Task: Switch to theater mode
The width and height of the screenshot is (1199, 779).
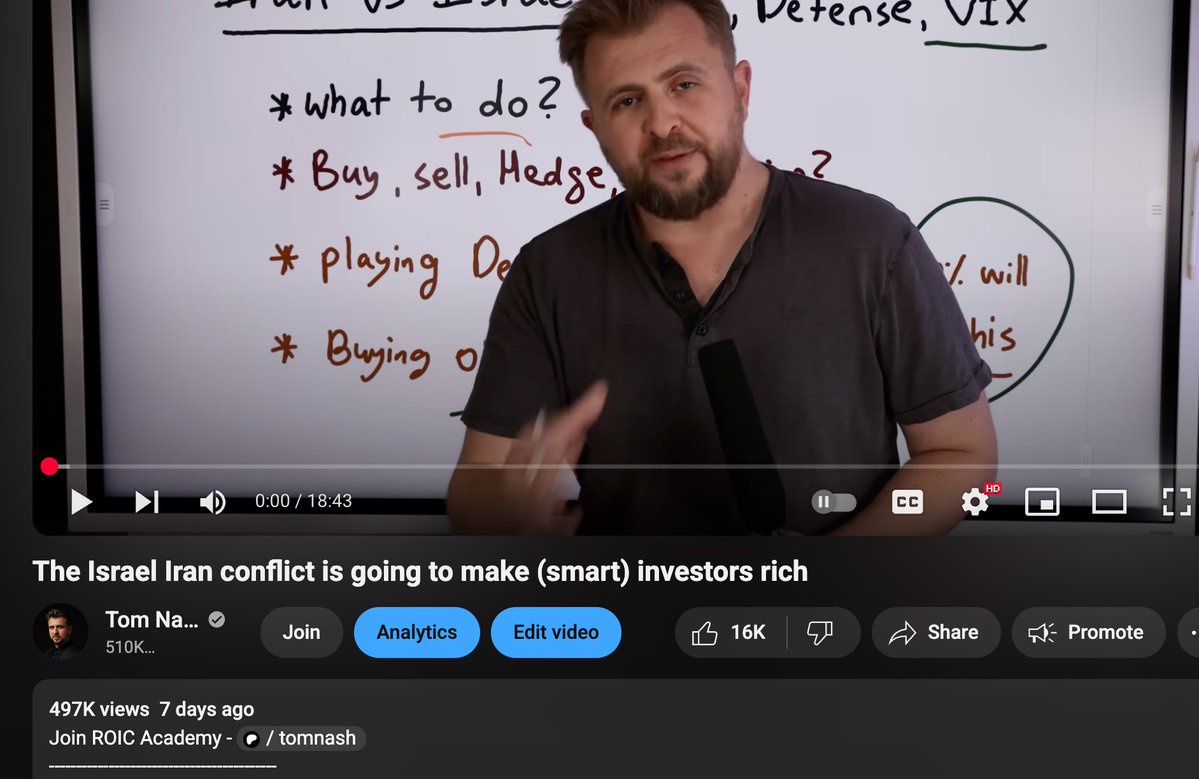Action: click(x=1110, y=501)
